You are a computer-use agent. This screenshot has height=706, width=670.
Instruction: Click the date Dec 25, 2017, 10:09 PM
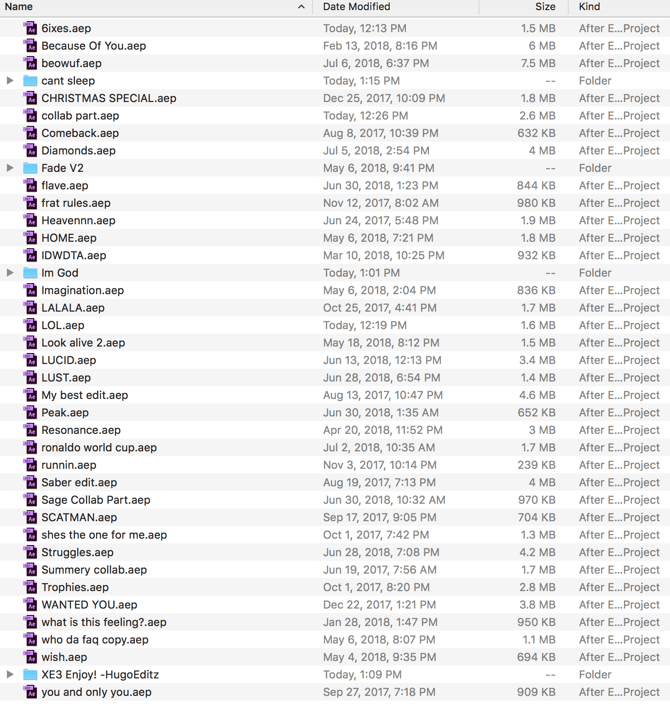(x=384, y=98)
